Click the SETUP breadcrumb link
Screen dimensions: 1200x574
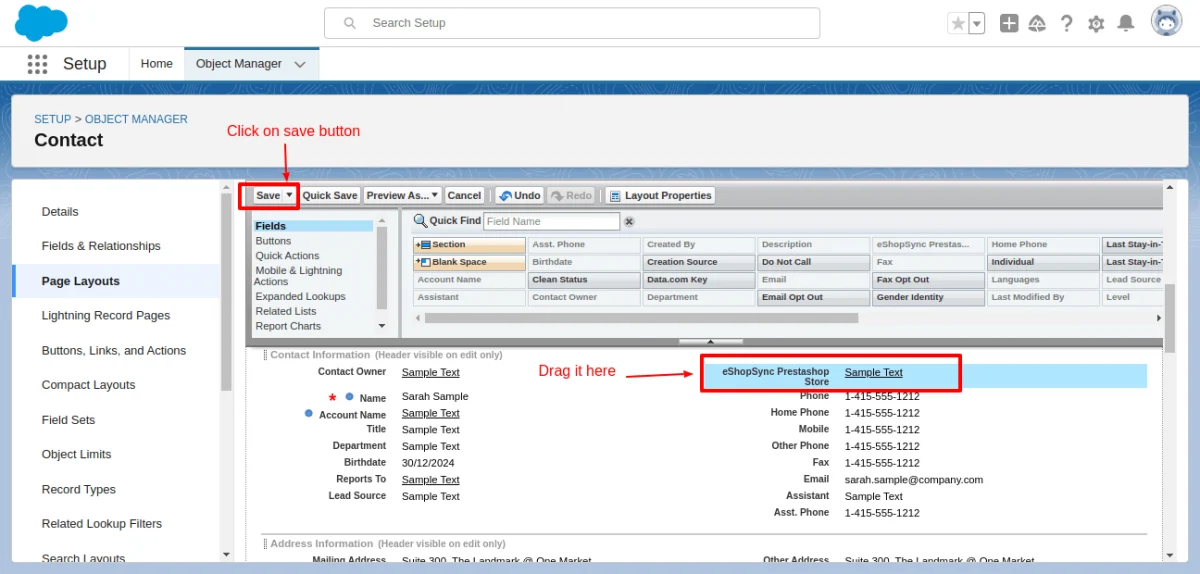(x=52, y=119)
